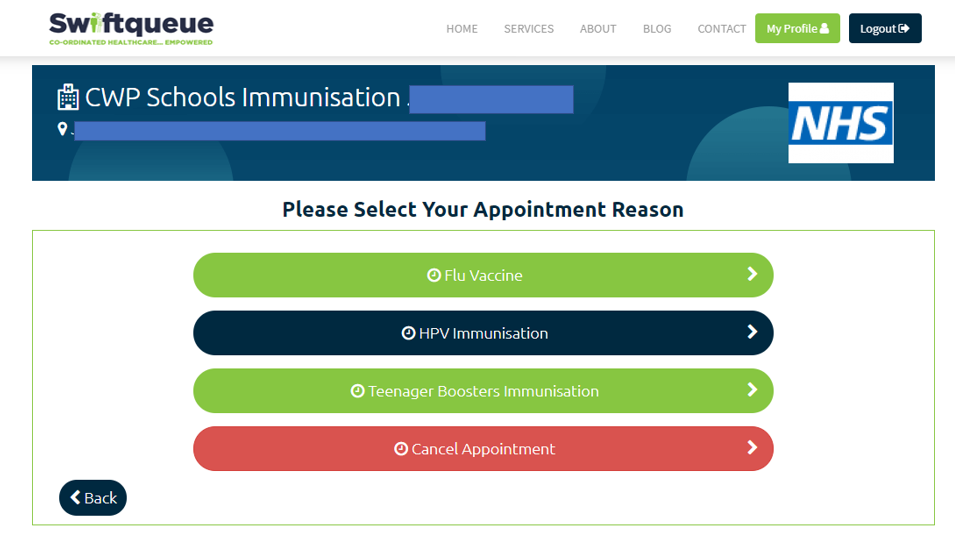The image size is (955, 541).
Task: Click the clock icon beside HPV Immunisation
Action: click(x=408, y=333)
